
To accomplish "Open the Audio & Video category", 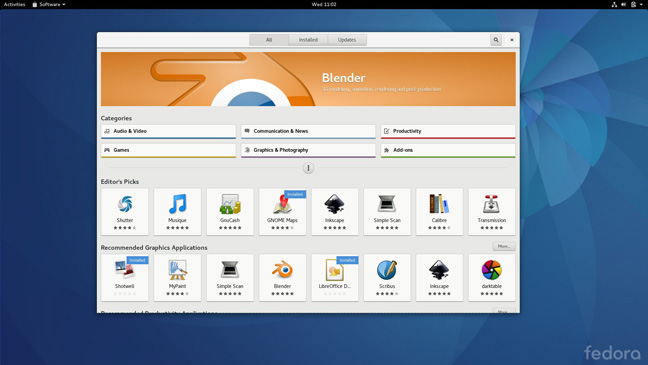I will [169, 131].
